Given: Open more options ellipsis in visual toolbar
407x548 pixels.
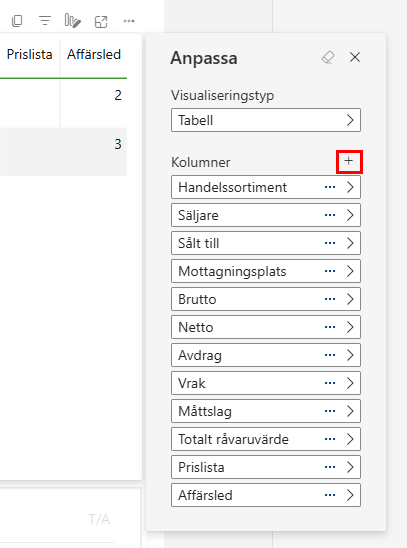Looking at the screenshot, I should pos(129,21).
